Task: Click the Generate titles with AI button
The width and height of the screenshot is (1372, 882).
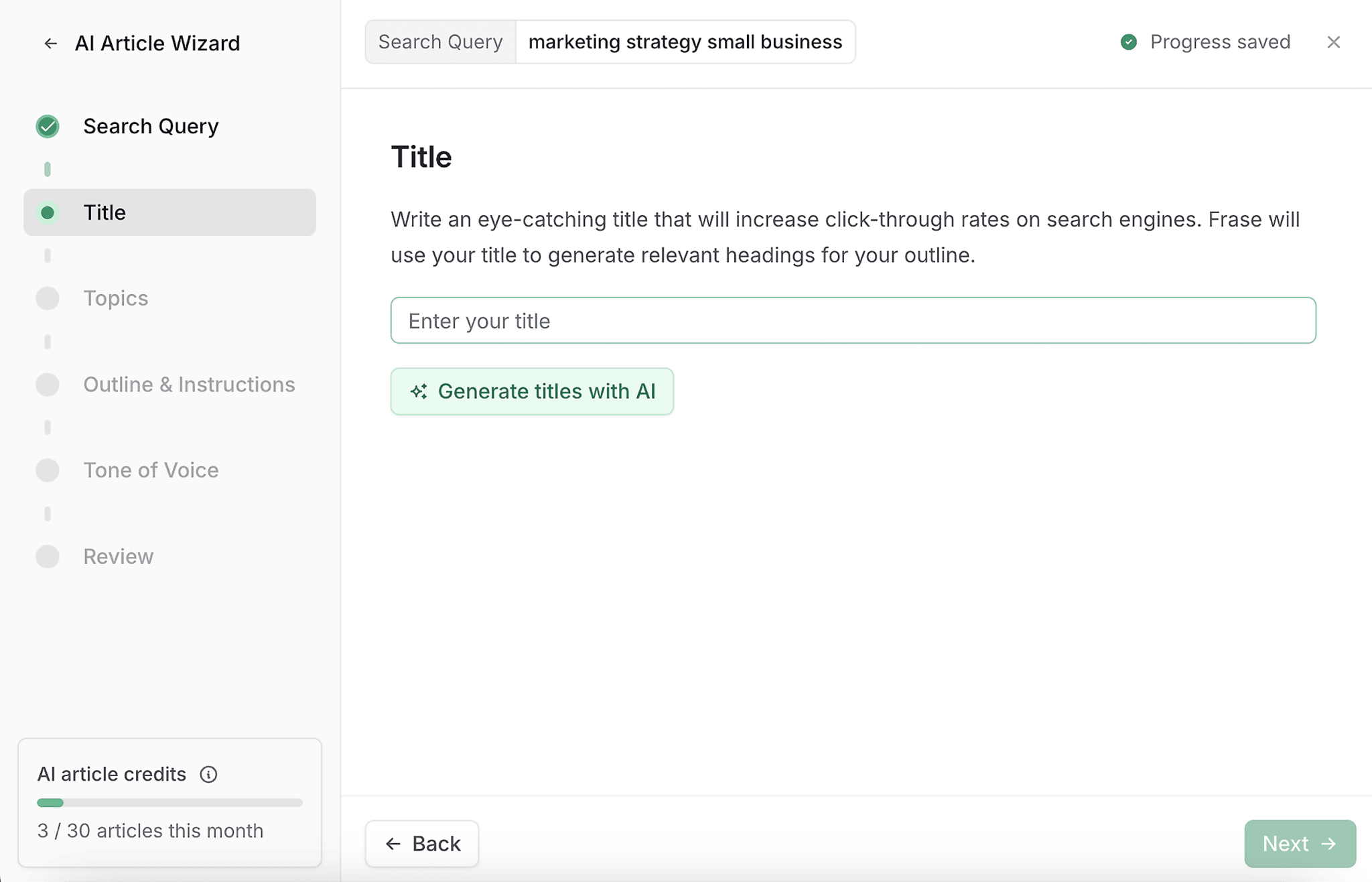Action: pos(532,391)
